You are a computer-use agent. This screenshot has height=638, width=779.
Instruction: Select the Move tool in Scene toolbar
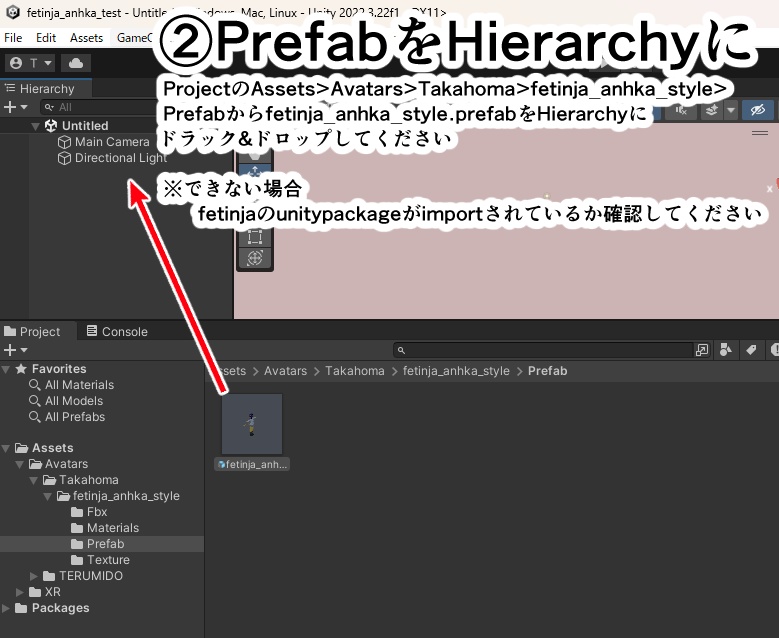(x=255, y=171)
